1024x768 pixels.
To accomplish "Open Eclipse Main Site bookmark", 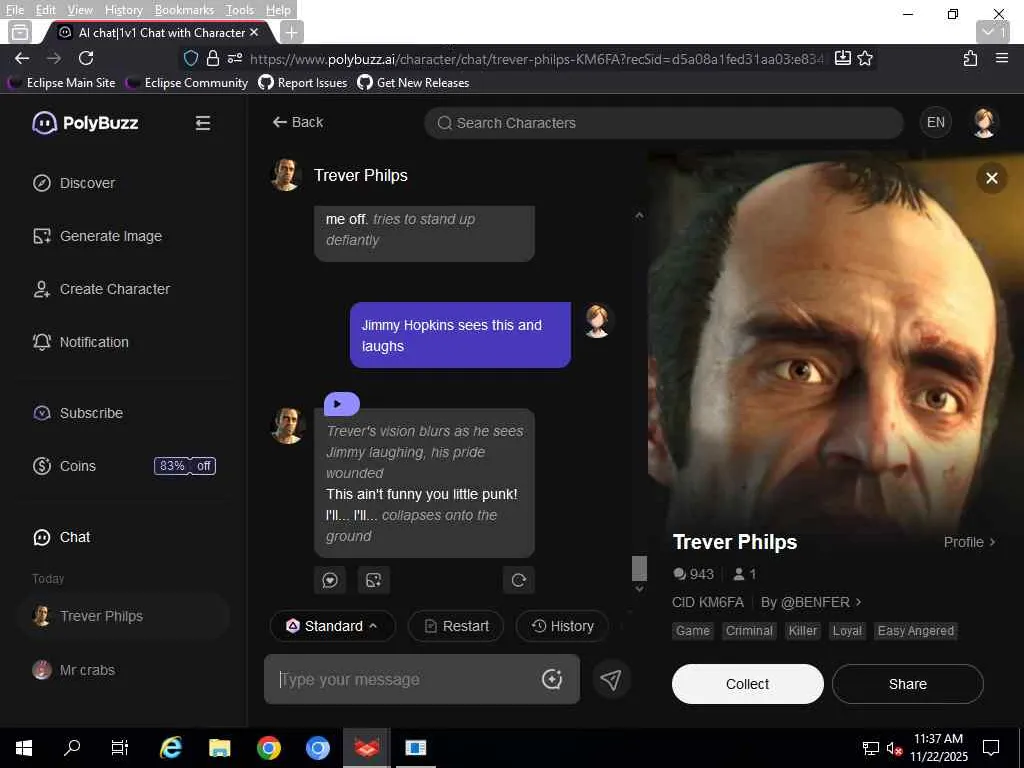I will click(61, 82).
